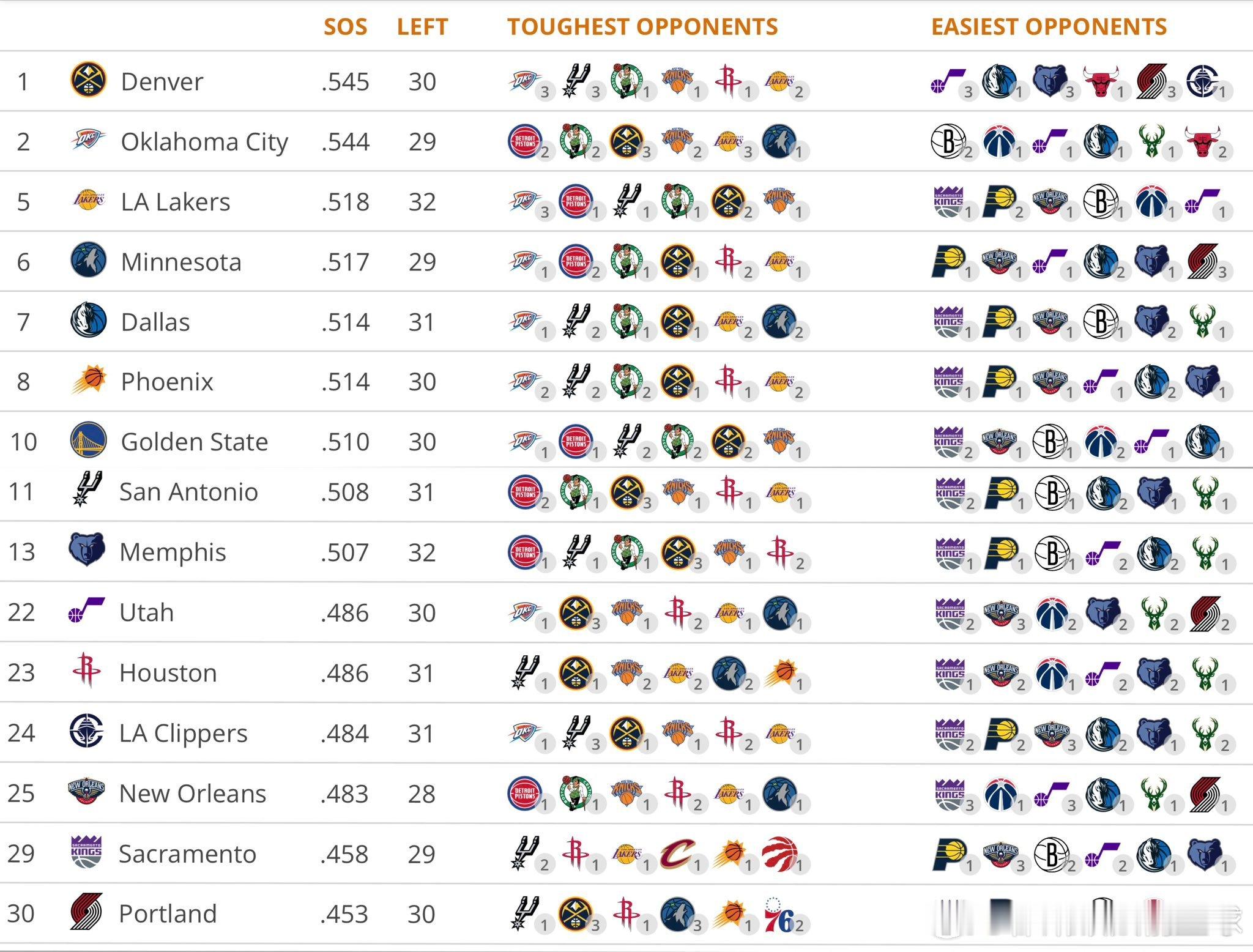Select the Cavaliers logo in Sacramento's row
1253x952 pixels.
[677, 853]
